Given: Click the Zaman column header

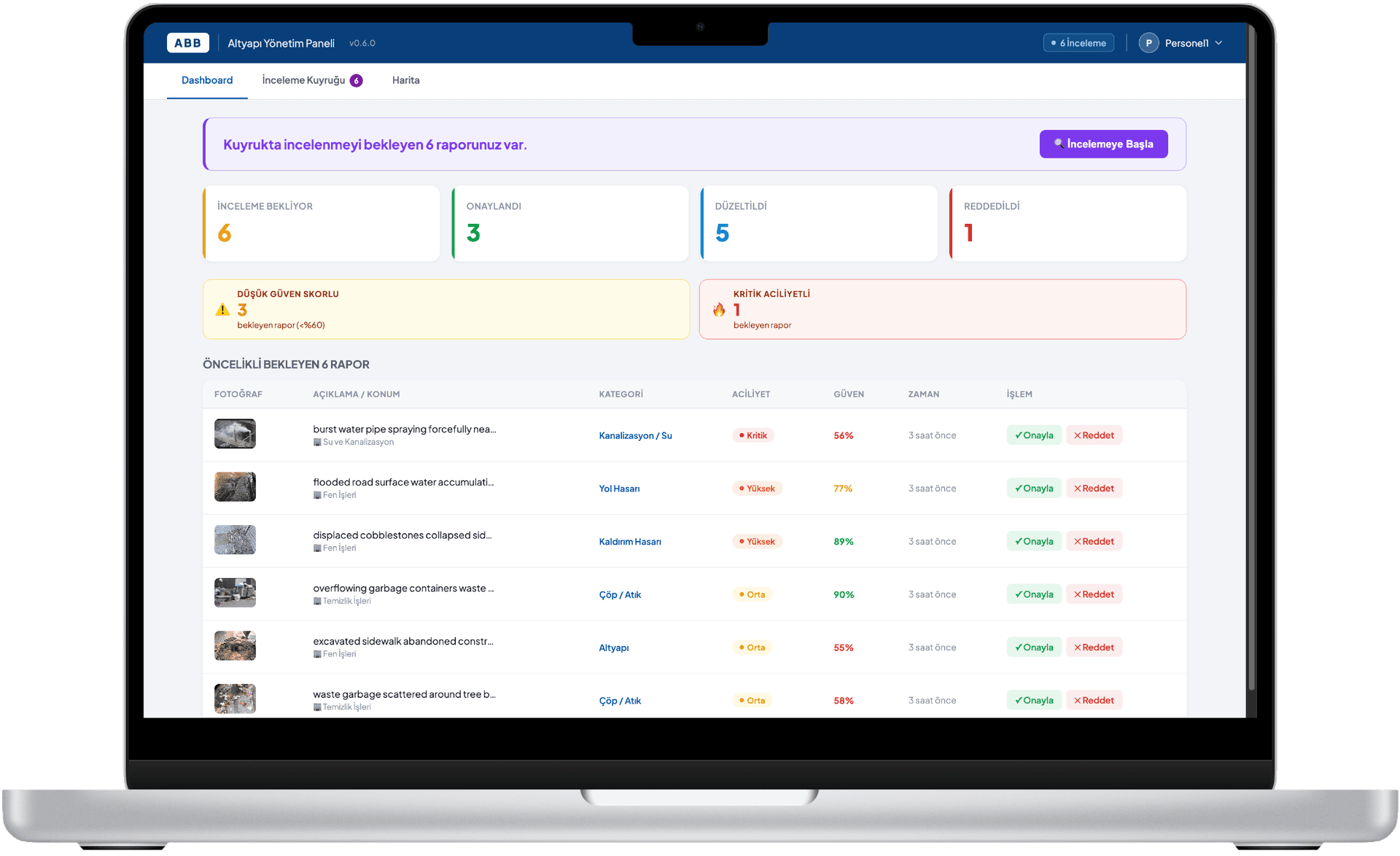Looking at the screenshot, I should click(923, 394).
